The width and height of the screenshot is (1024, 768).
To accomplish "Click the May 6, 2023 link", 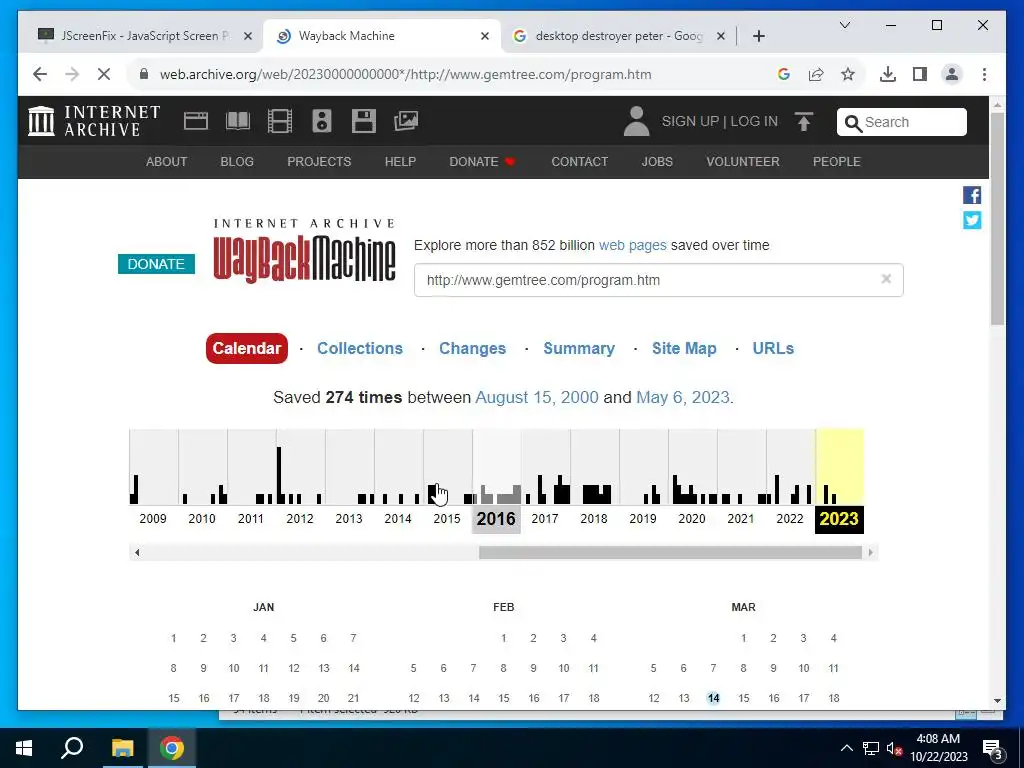I will click(x=683, y=397).
